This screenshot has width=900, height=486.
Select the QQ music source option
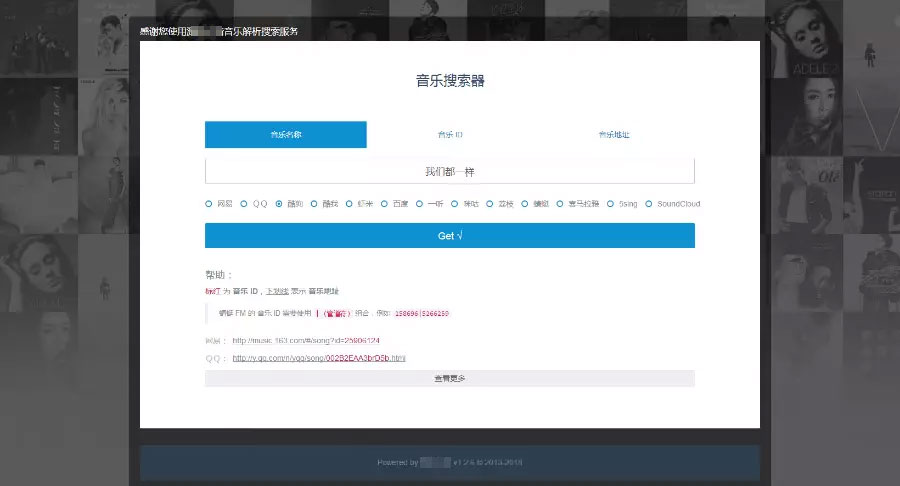[244, 203]
